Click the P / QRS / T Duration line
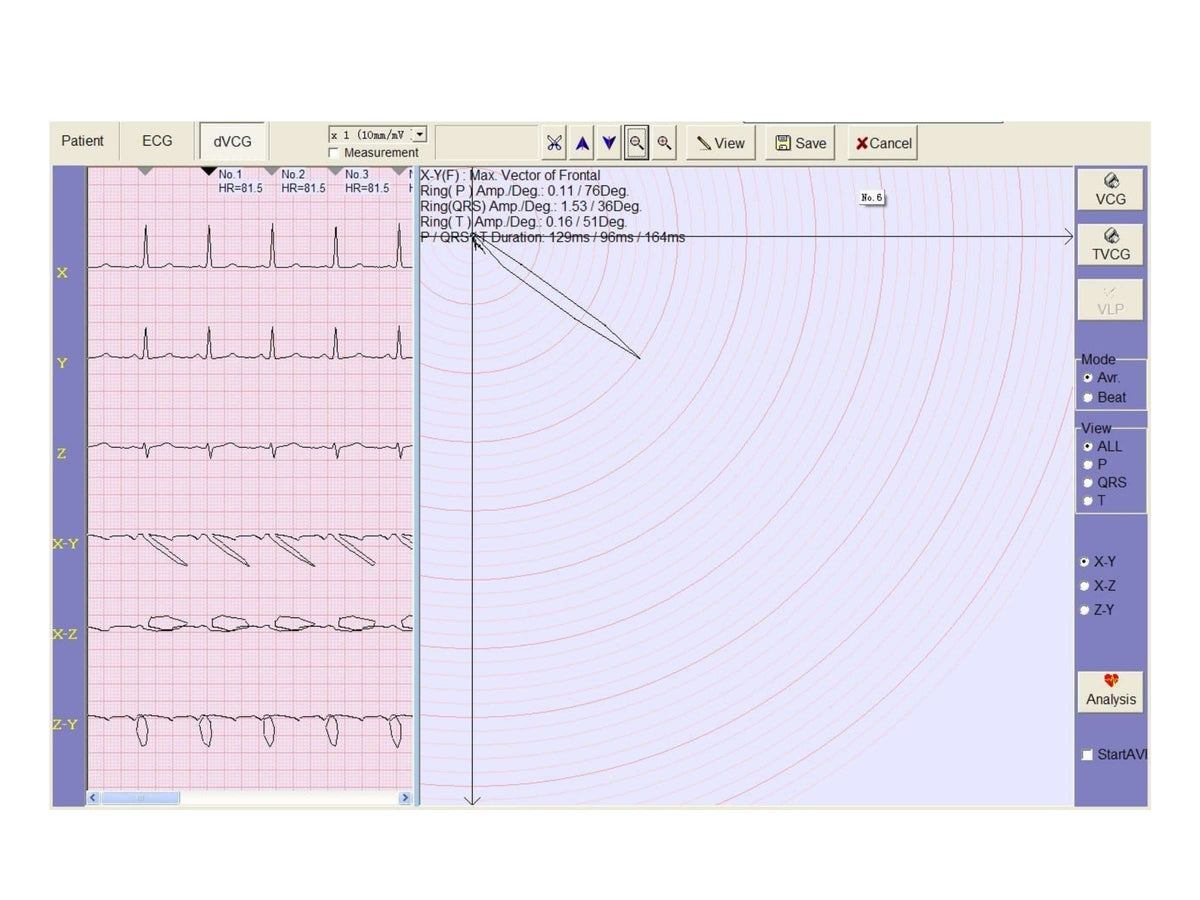1200x900 pixels. (x=553, y=237)
